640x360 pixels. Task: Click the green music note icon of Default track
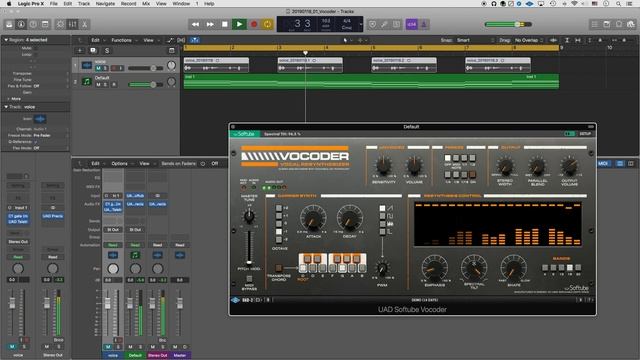point(87,82)
